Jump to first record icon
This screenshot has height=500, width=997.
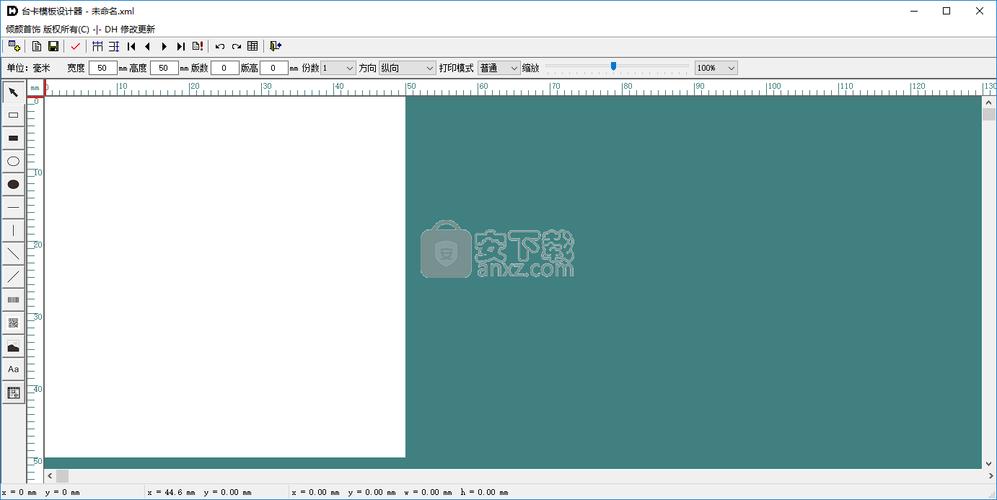(x=131, y=46)
